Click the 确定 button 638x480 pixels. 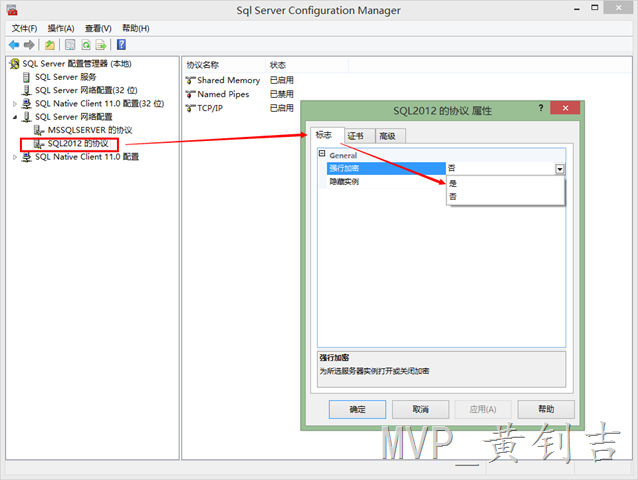pos(357,409)
